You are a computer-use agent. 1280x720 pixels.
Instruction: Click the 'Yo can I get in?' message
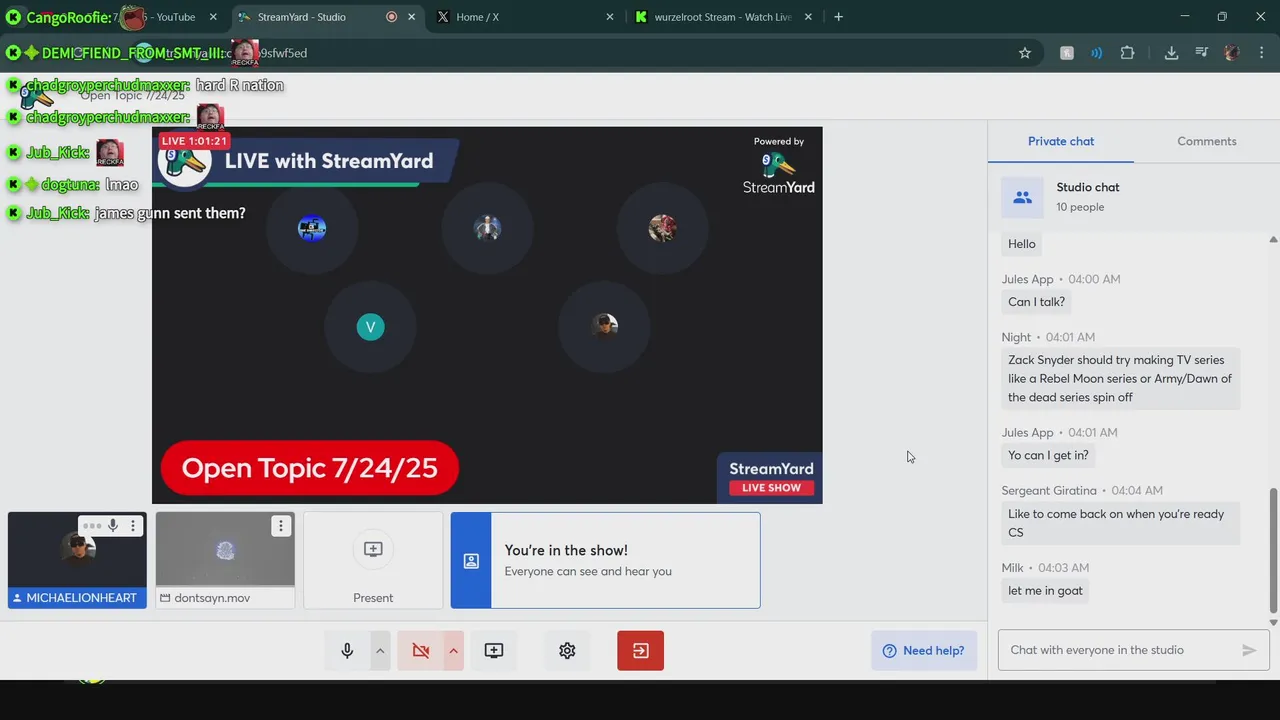click(1048, 455)
